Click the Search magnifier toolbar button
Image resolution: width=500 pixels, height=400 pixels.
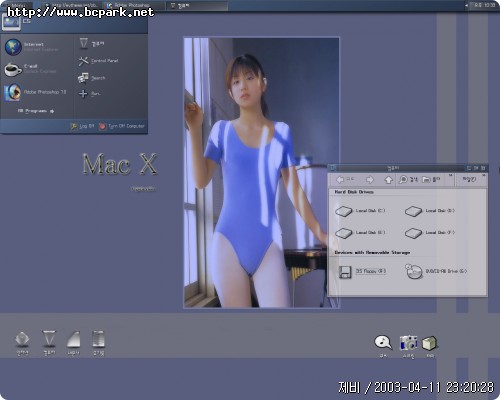click(x=408, y=180)
